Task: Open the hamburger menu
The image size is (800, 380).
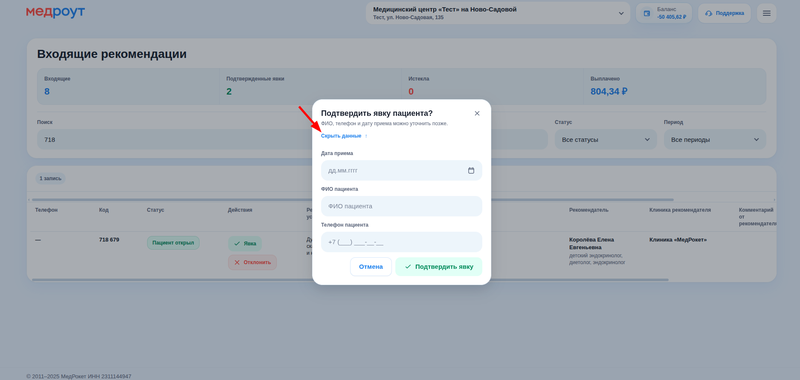Action: [766, 13]
